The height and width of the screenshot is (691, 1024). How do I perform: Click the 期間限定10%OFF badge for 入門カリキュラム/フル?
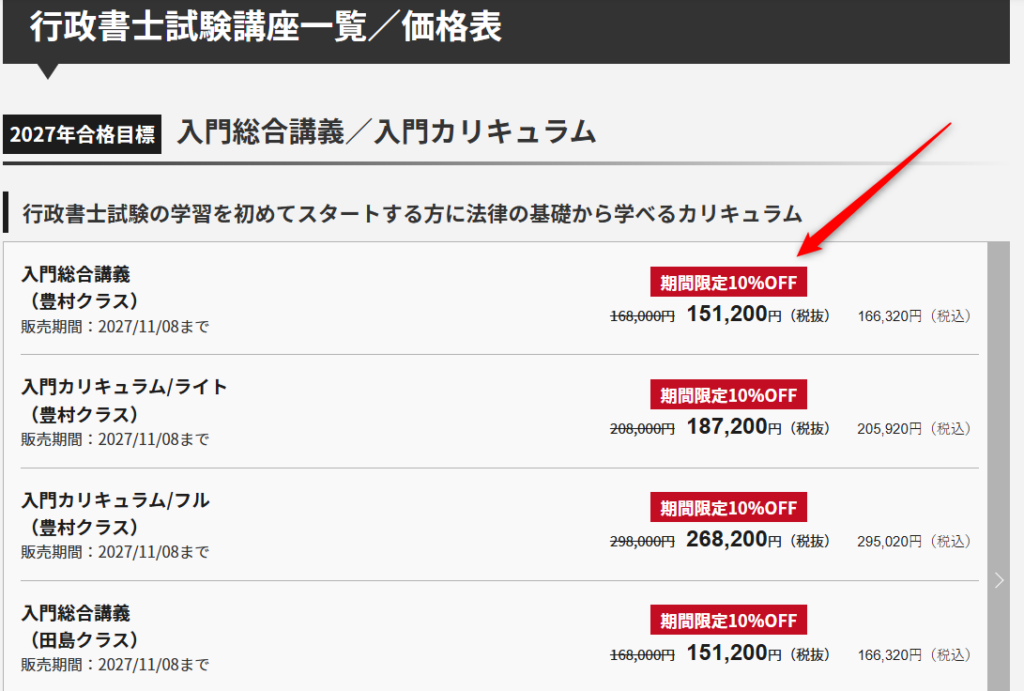(728, 508)
